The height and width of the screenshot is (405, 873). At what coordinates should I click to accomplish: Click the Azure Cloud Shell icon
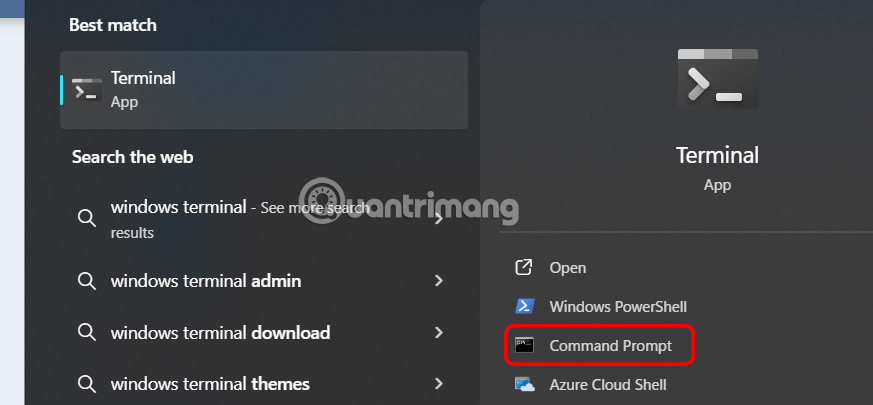[524, 384]
